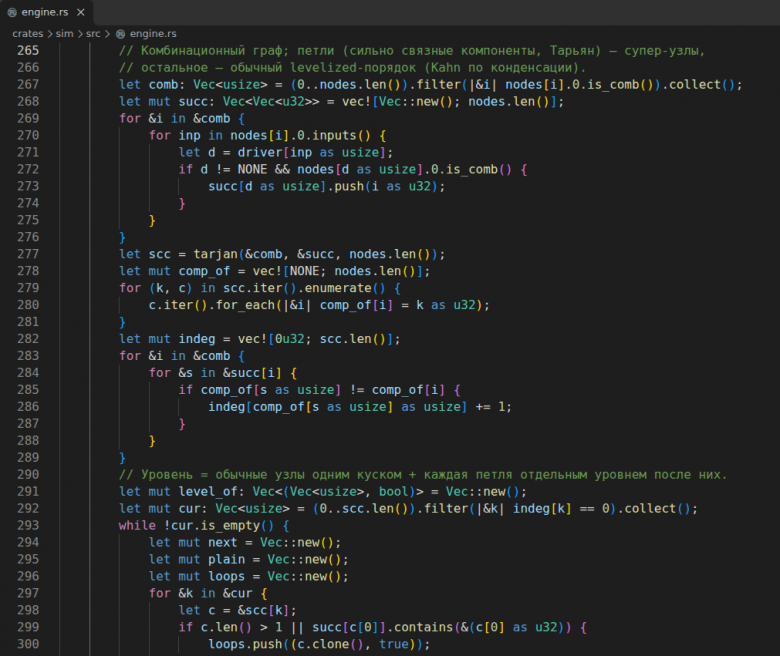Open the crates breadcrumb segment
Image resolution: width=780 pixels, height=656 pixels.
pyautogui.click(x=28, y=34)
